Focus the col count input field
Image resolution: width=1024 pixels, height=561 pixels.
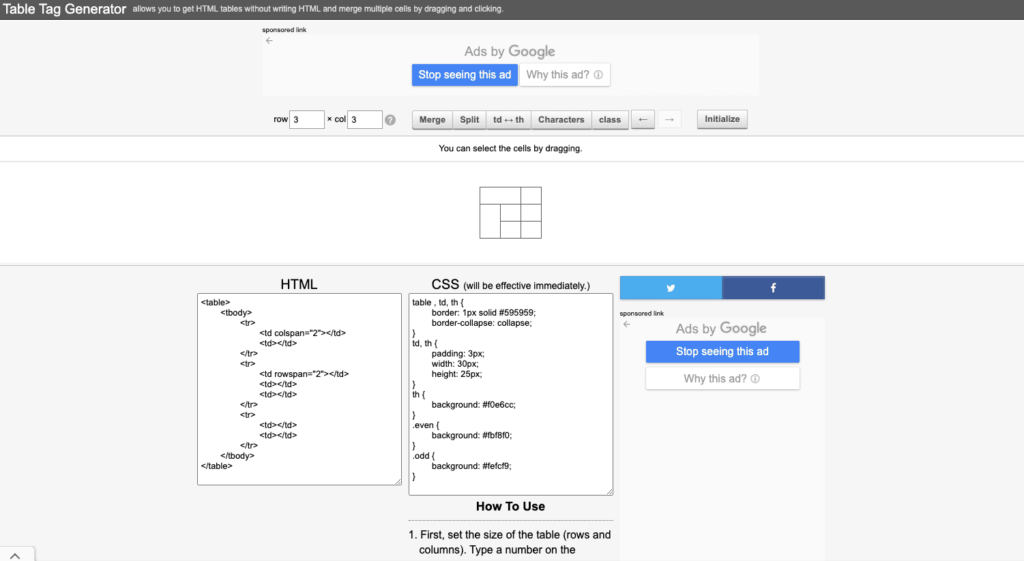click(x=364, y=120)
